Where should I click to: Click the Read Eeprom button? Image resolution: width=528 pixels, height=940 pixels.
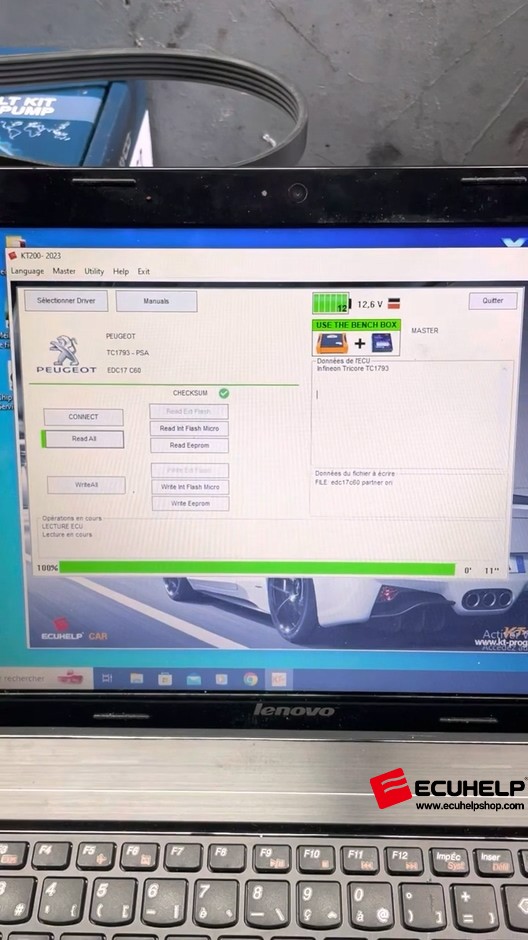point(190,445)
